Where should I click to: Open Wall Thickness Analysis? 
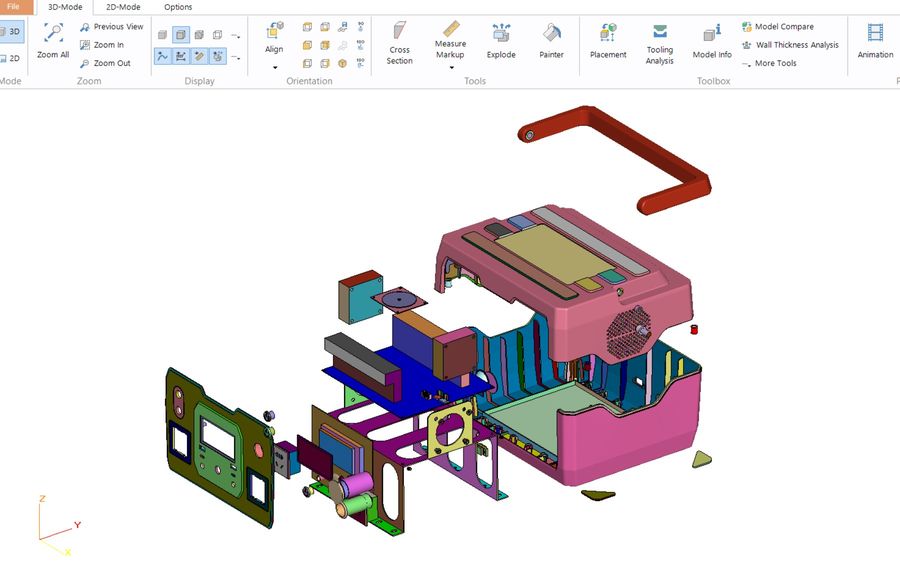(790, 45)
